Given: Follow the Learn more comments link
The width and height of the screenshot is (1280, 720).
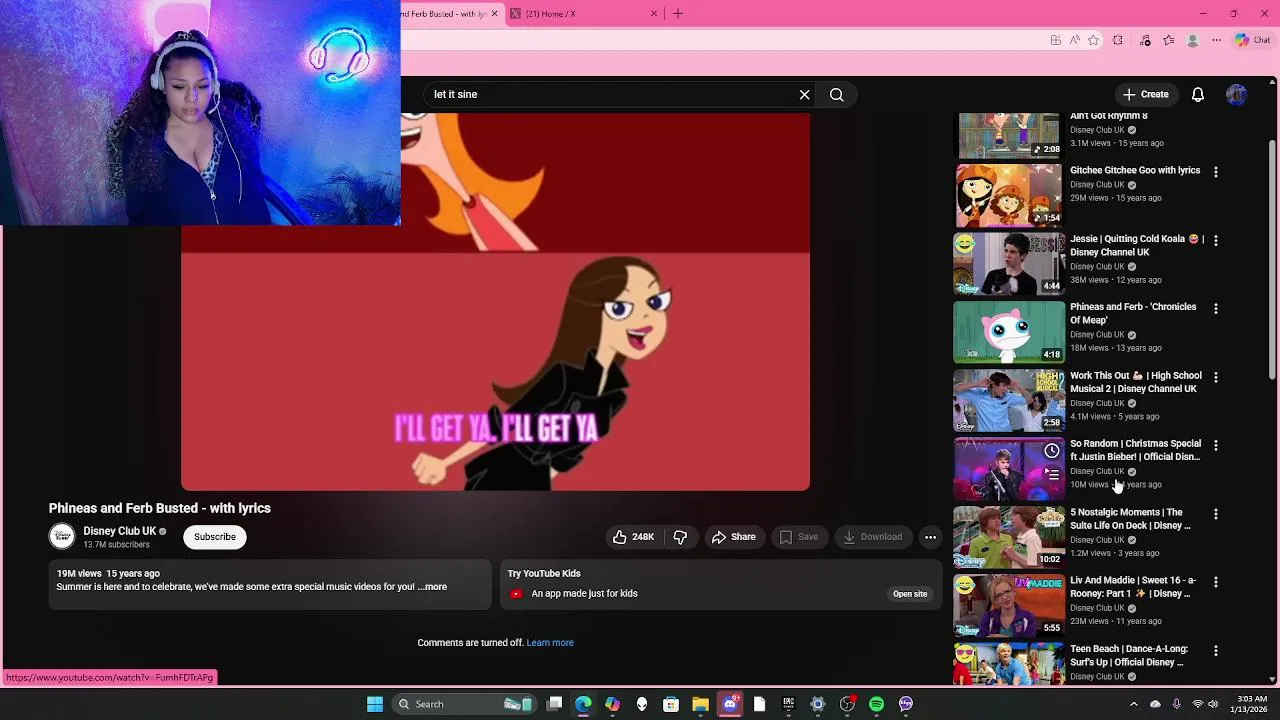Looking at the screenshot, I should (550, 643).
